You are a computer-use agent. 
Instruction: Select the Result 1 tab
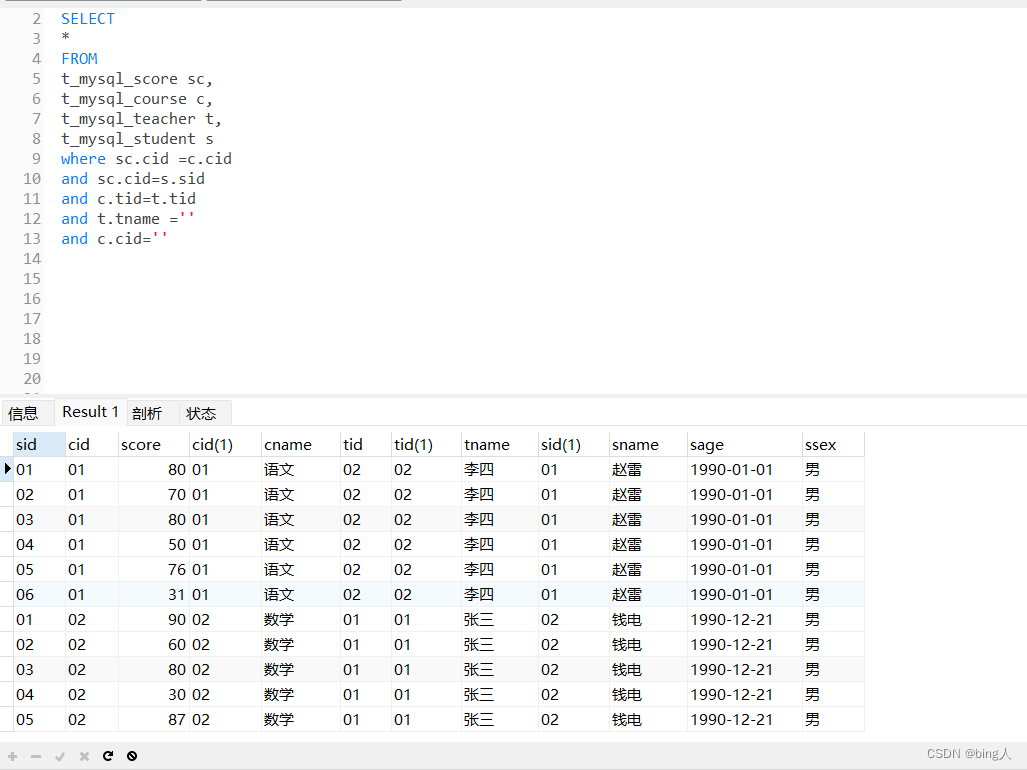90,411
